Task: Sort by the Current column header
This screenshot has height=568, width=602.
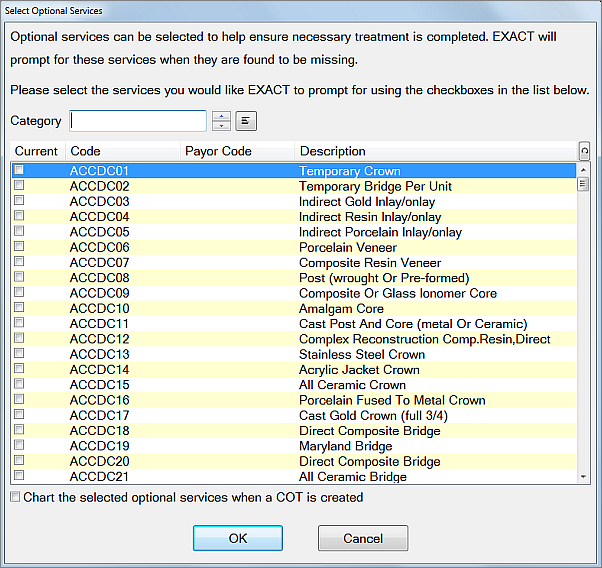Action: tap(36, 151)
